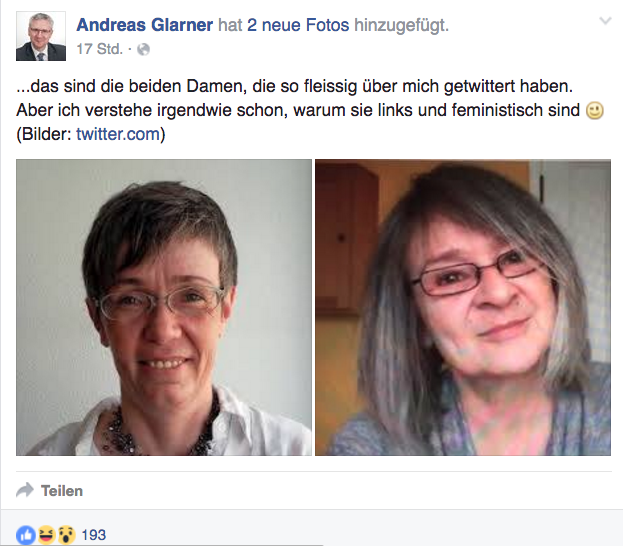Open the post options chevron menu

pos(605,21)
